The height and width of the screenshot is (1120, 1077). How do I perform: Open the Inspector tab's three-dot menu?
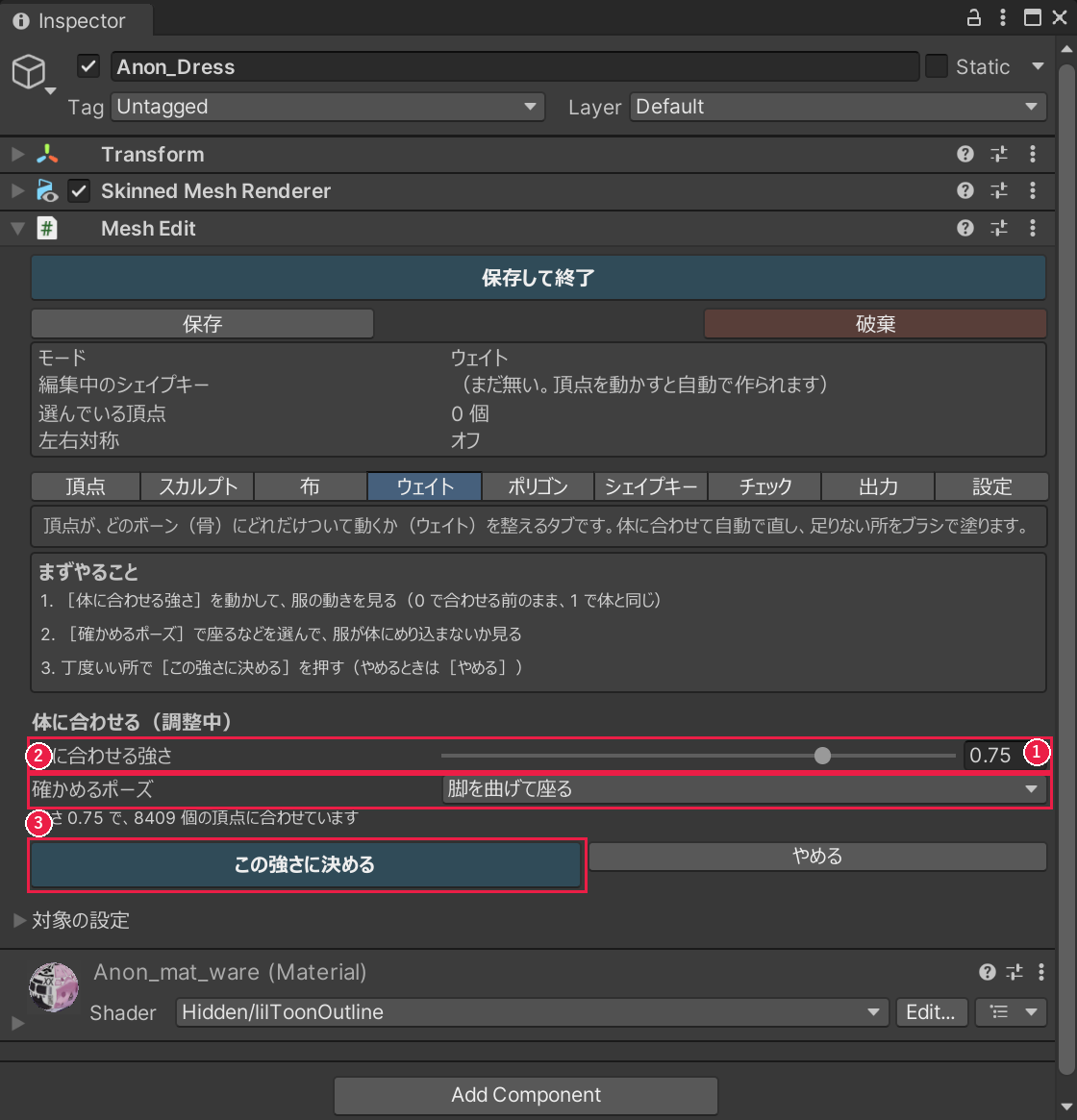1003,18
